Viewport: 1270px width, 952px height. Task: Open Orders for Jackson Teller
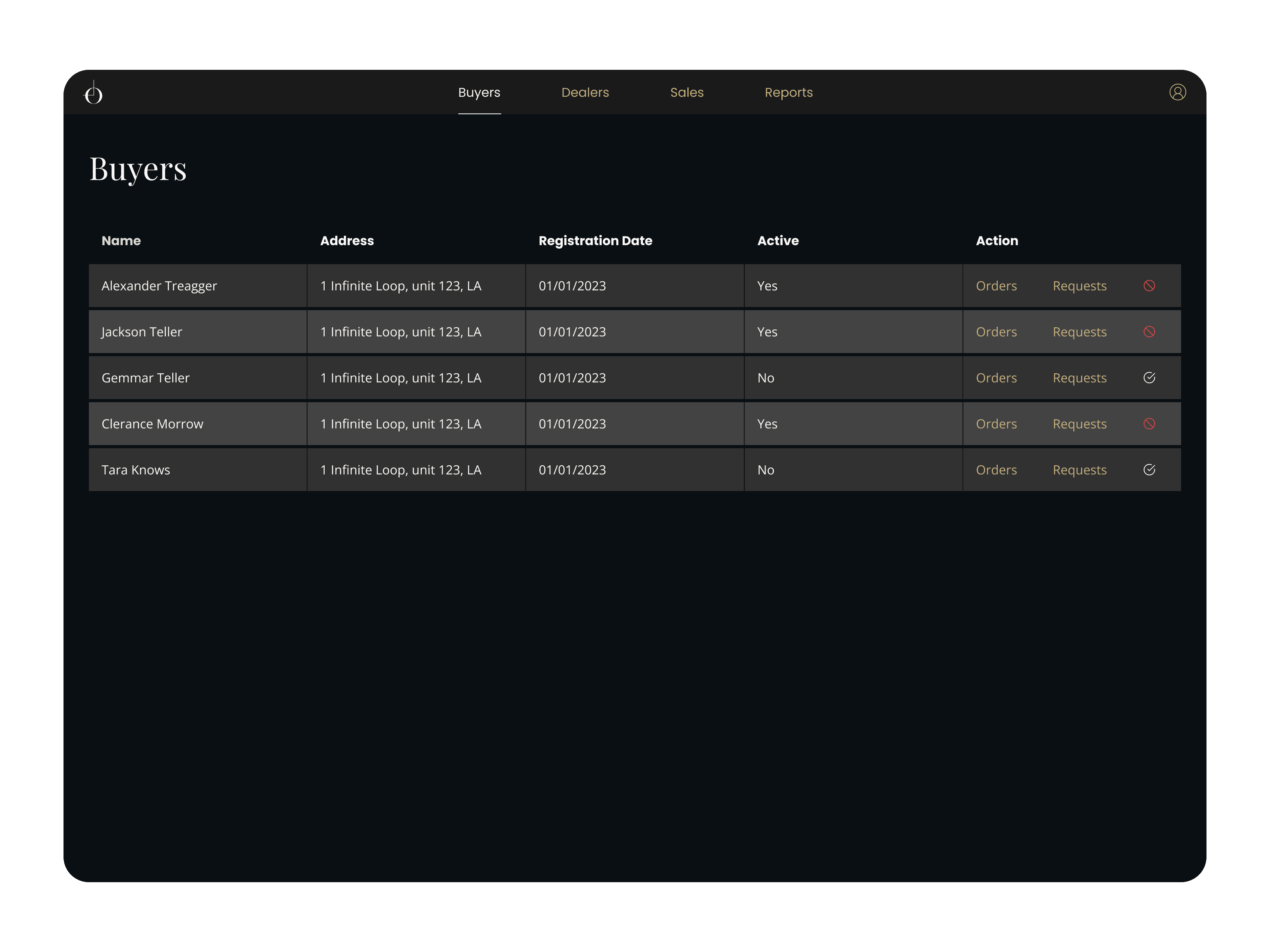[995, 332]
